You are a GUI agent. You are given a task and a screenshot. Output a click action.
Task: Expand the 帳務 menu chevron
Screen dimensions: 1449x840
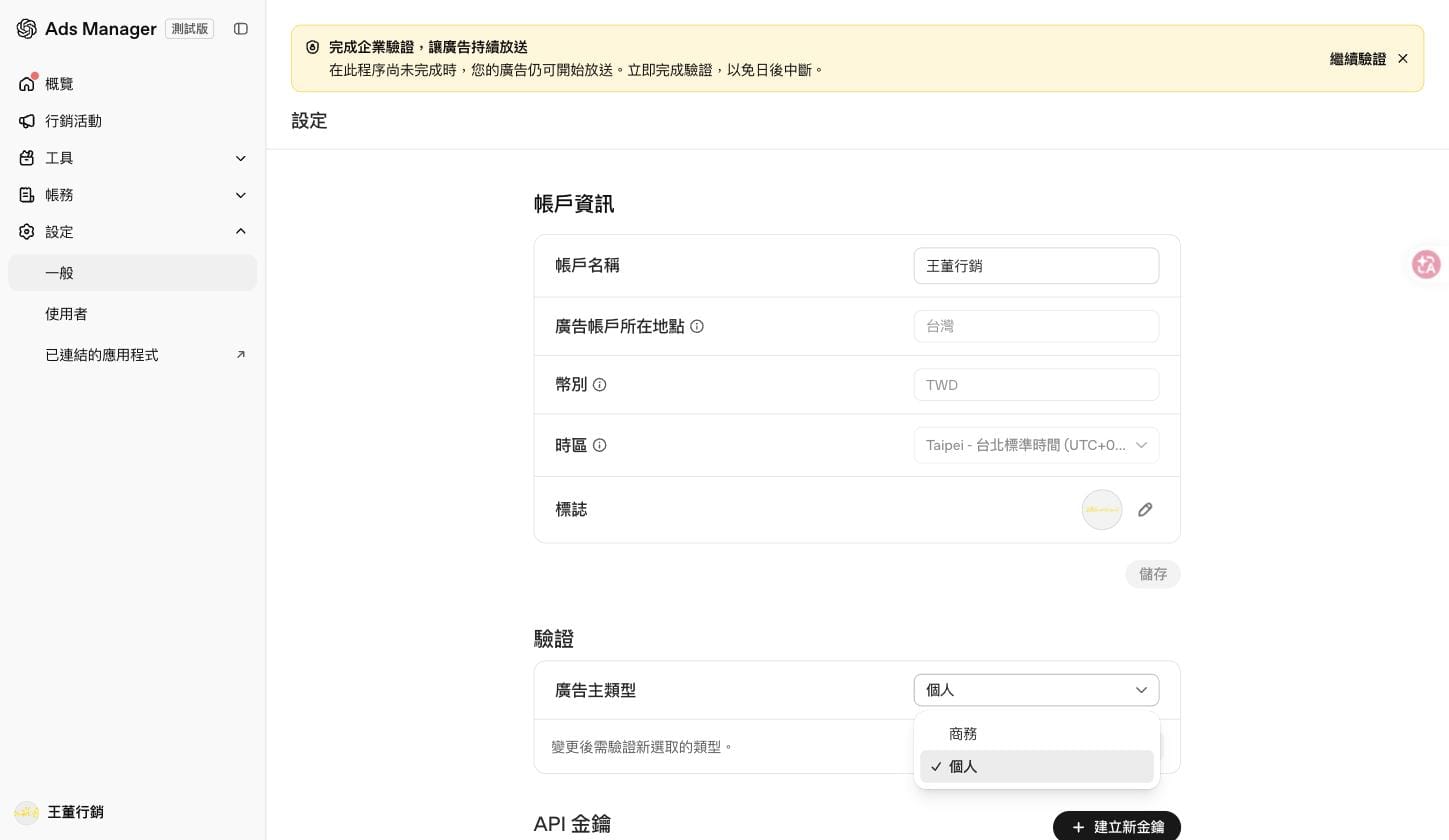click(241, 195)
